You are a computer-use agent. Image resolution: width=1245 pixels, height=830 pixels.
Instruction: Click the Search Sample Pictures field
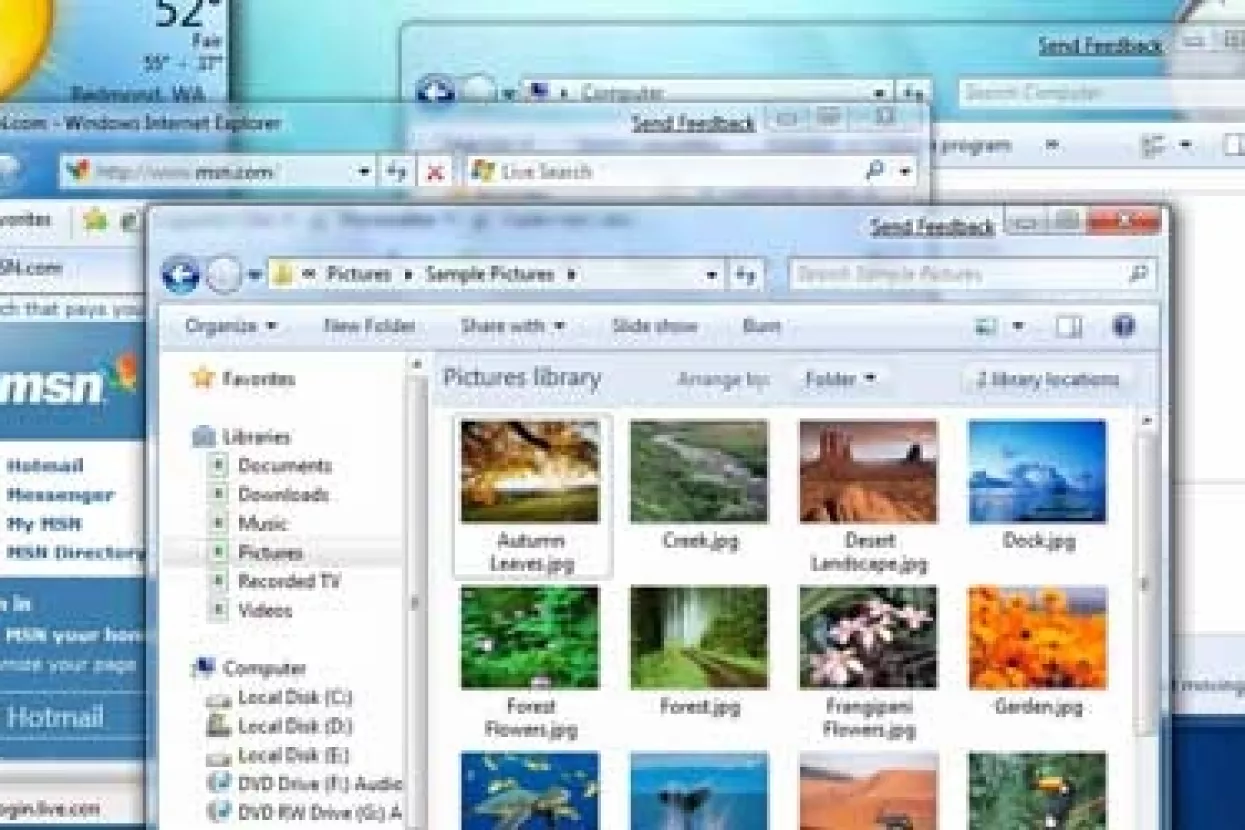(973, 274)
